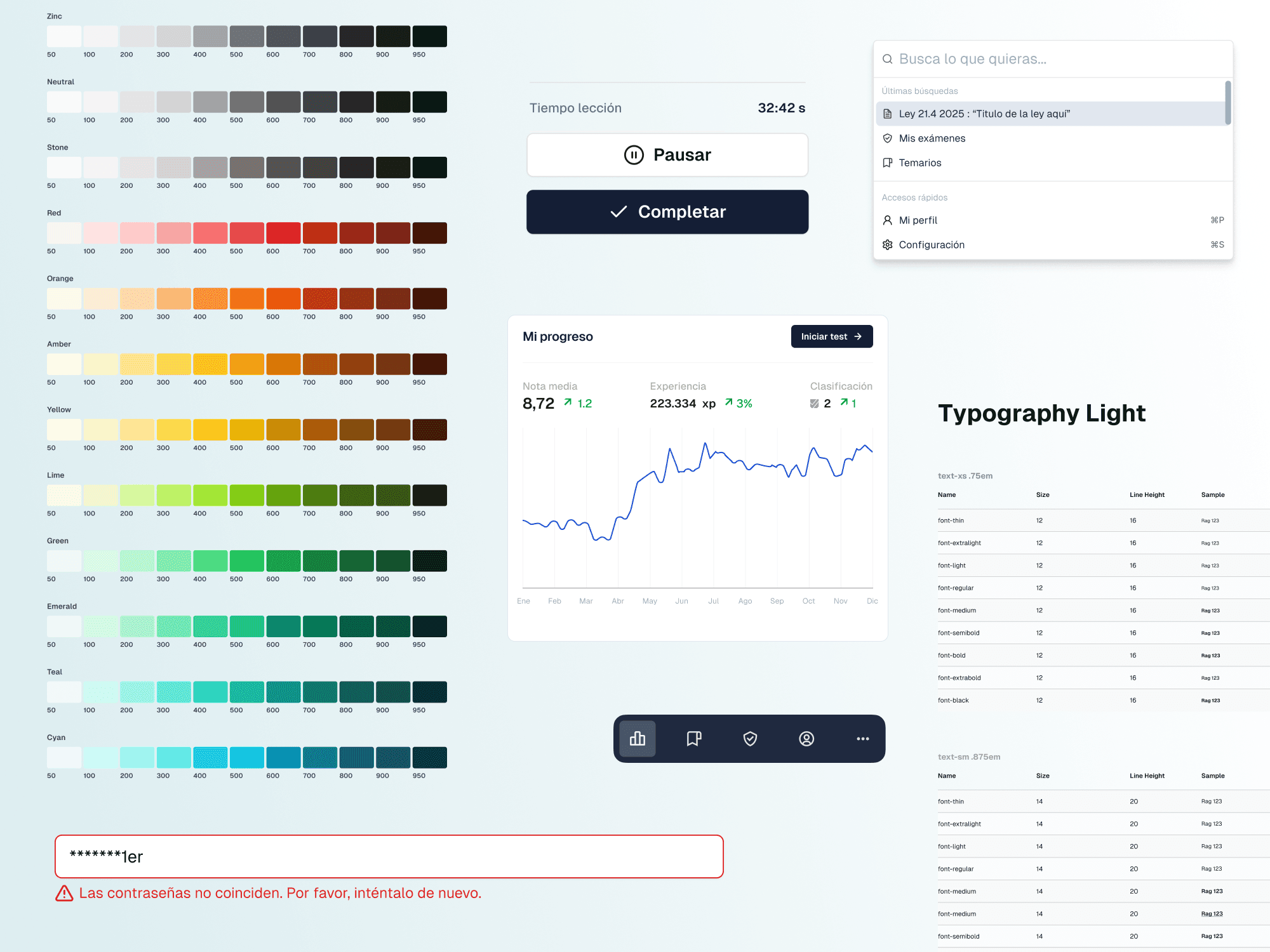Image resolution: width=1270 pixels, height=952 pixels.
Task: Open Mis exámenes from search list
Action: [932, 138]
